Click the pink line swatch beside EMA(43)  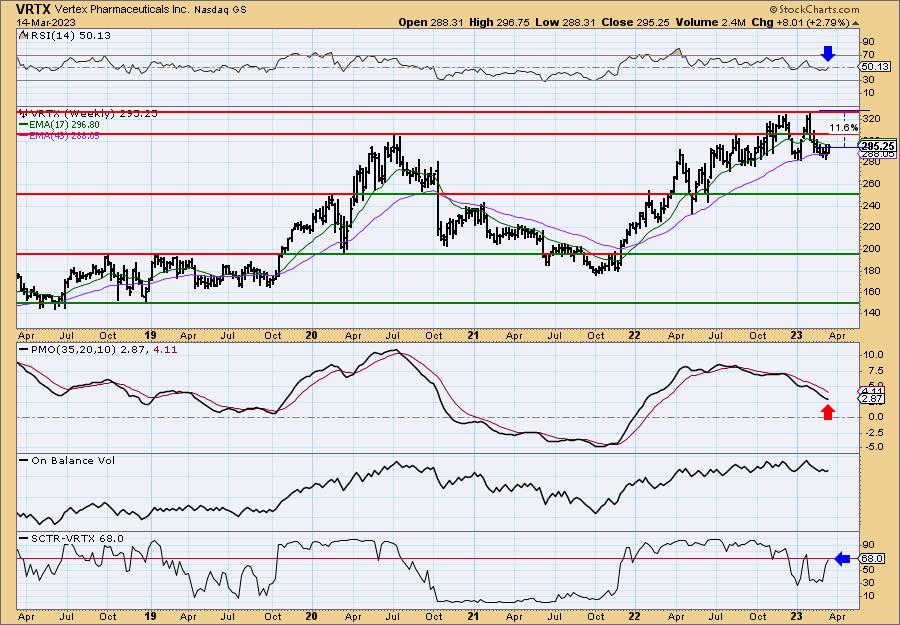point(23,135)
